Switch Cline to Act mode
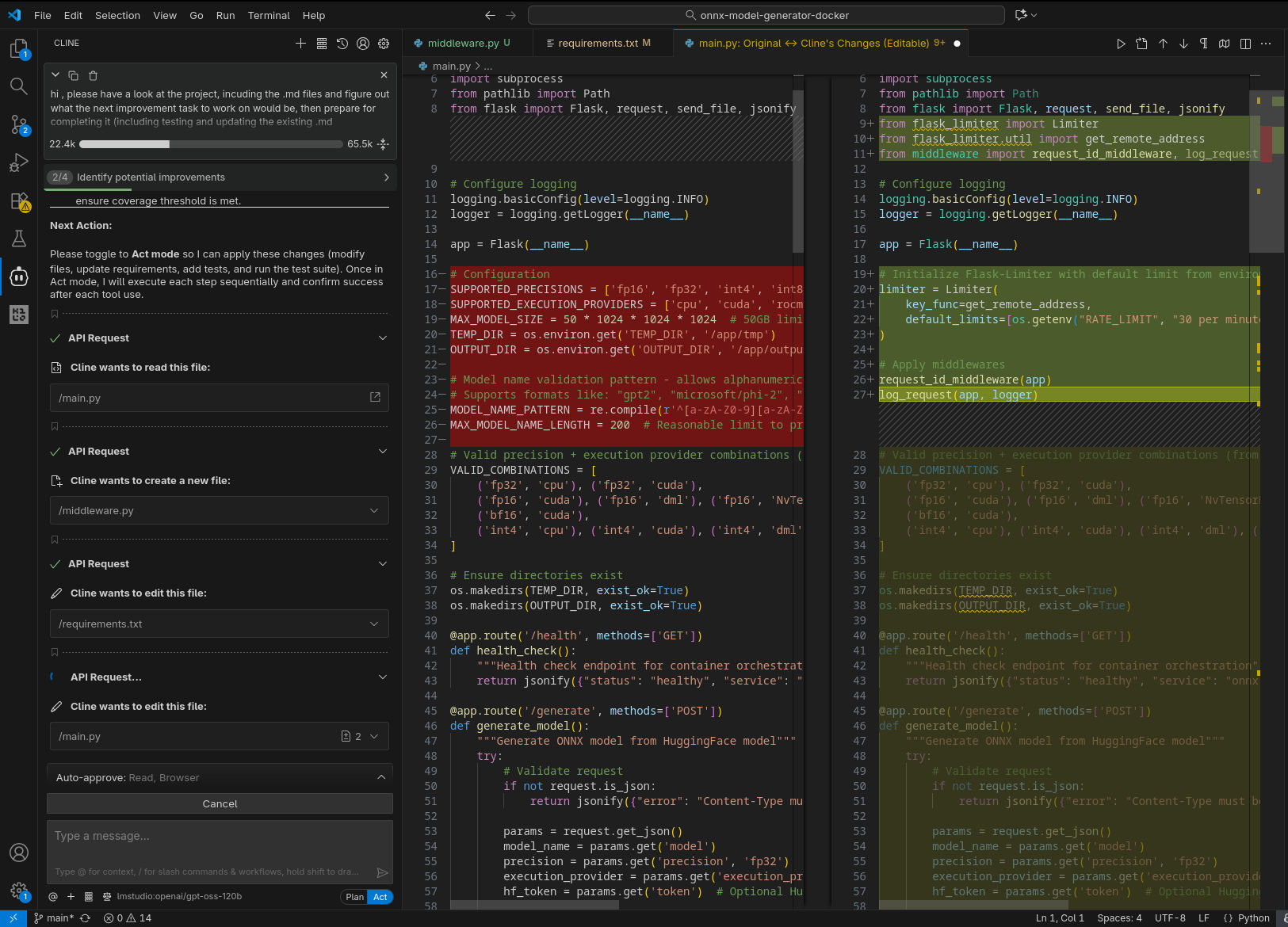The width and height of the screenshot is (1288, 927). (x=380, y=897)
